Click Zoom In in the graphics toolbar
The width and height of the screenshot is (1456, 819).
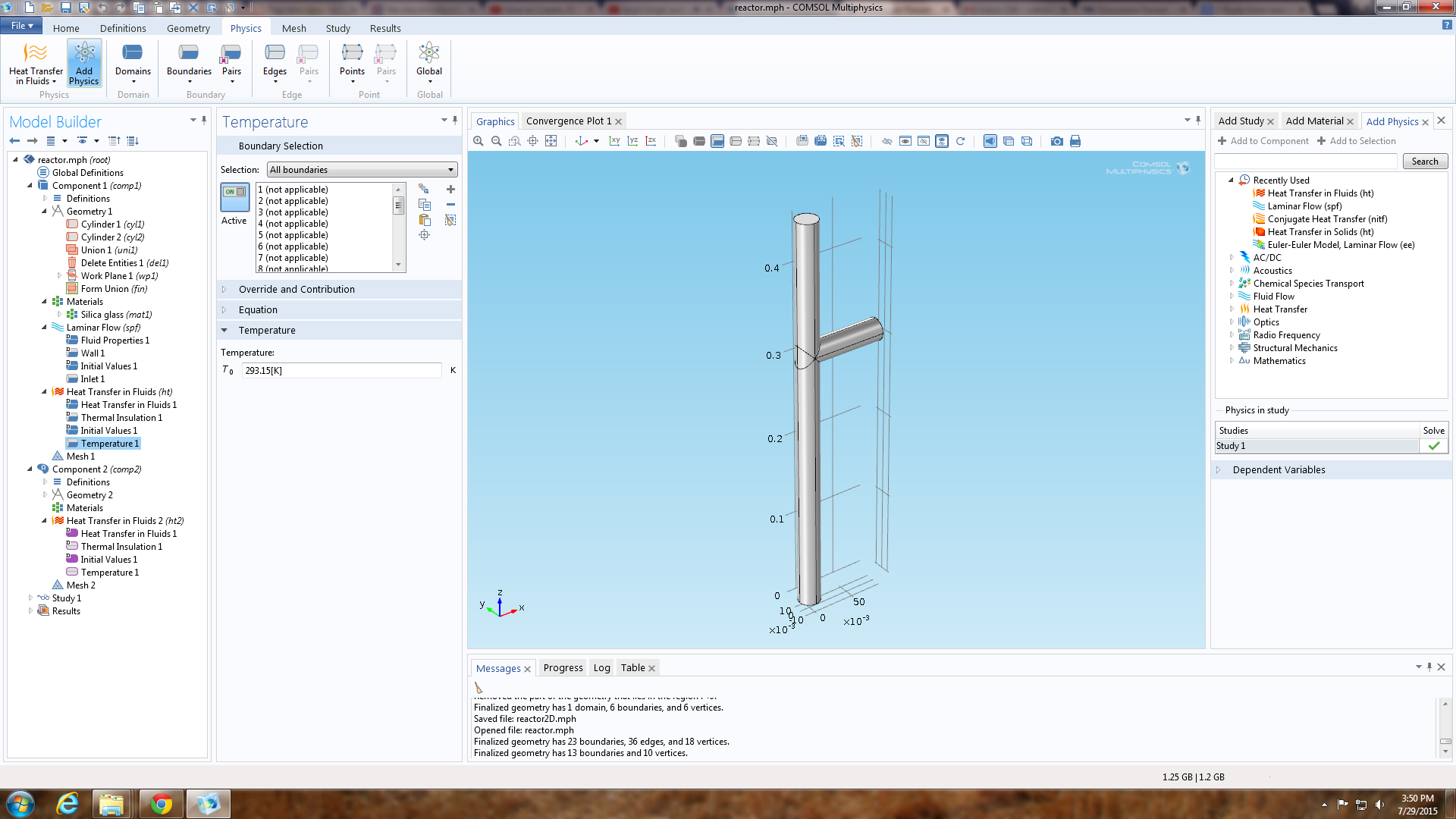tap(478, 141)
